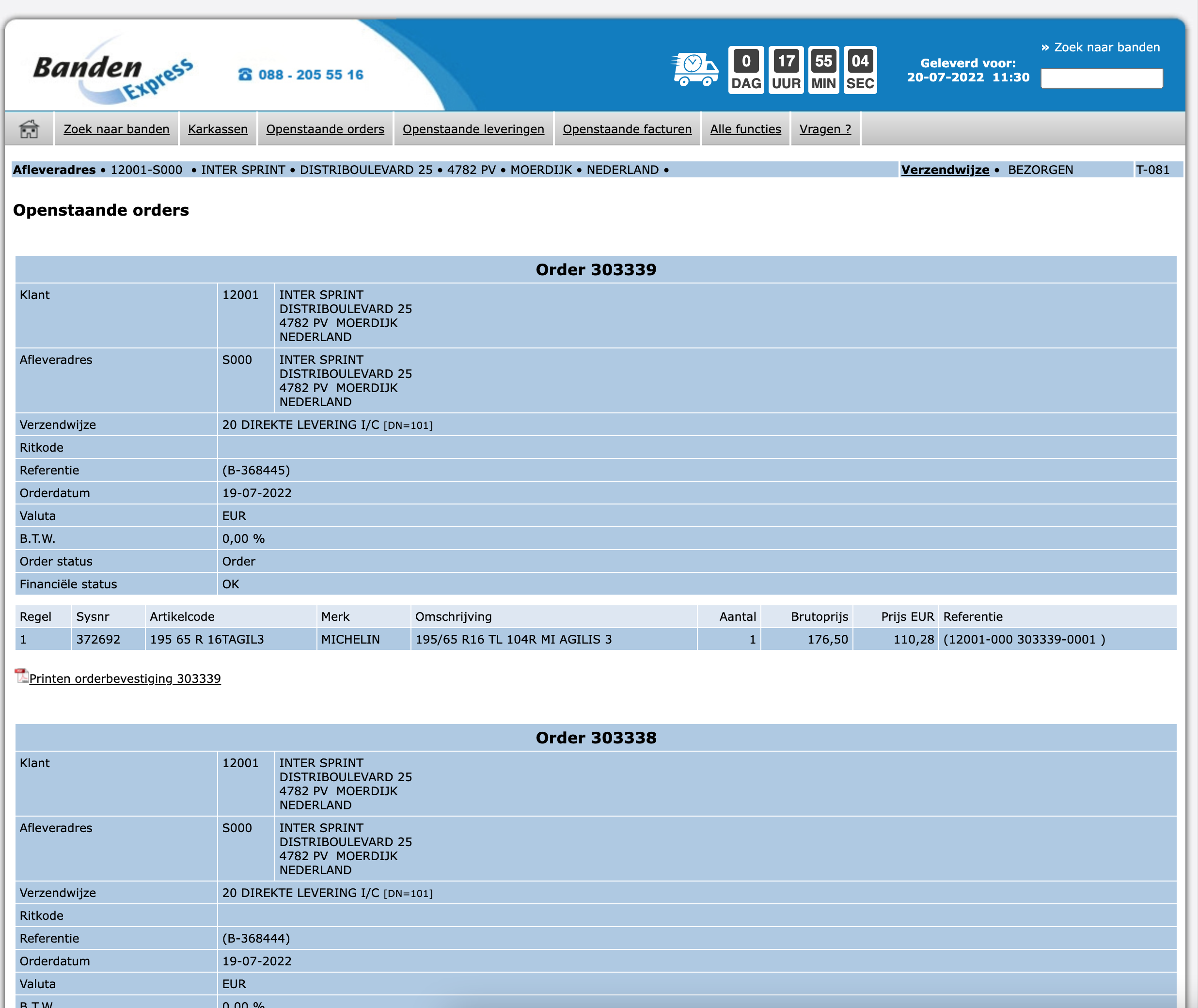The width and height of the screenshot is (1198, 1008).
Task: Click the delivery truck clock icon
Action: pos(694,70)
